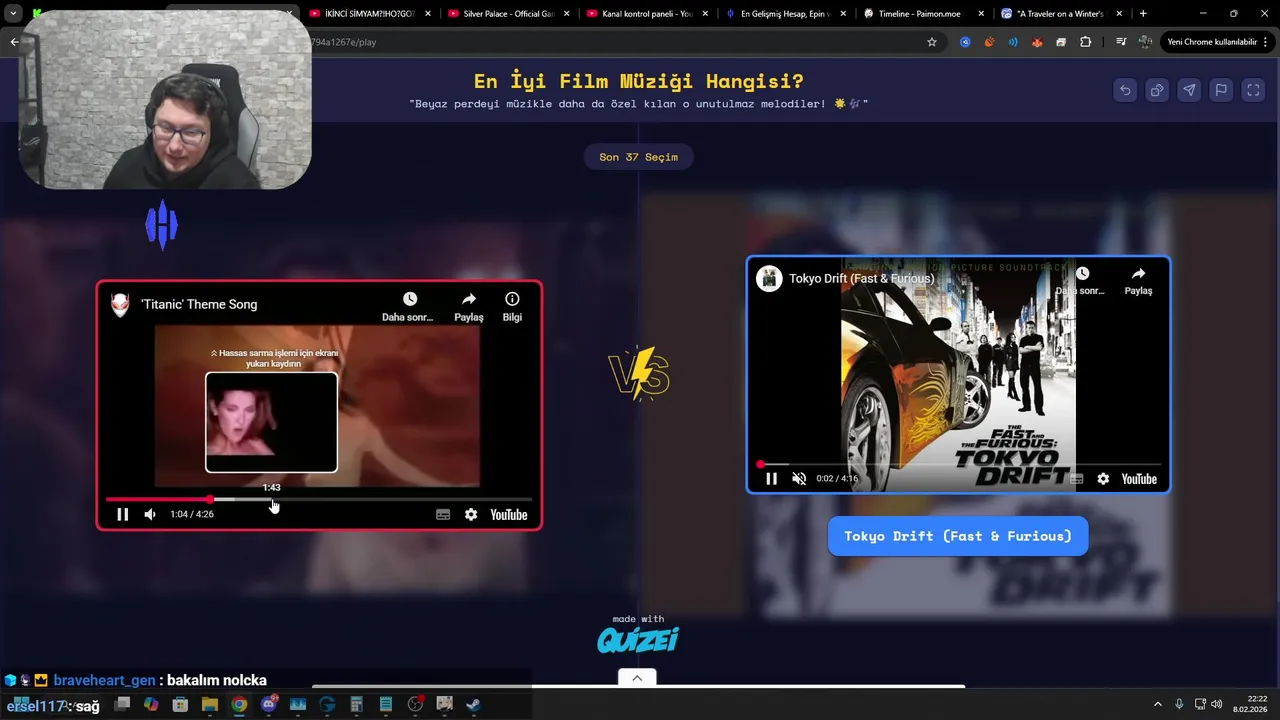The width and height of the screenshot is (1280, 720).
Task: Switch to the 'Kanal kontrol paneli' tab
Action: point(647,14)
